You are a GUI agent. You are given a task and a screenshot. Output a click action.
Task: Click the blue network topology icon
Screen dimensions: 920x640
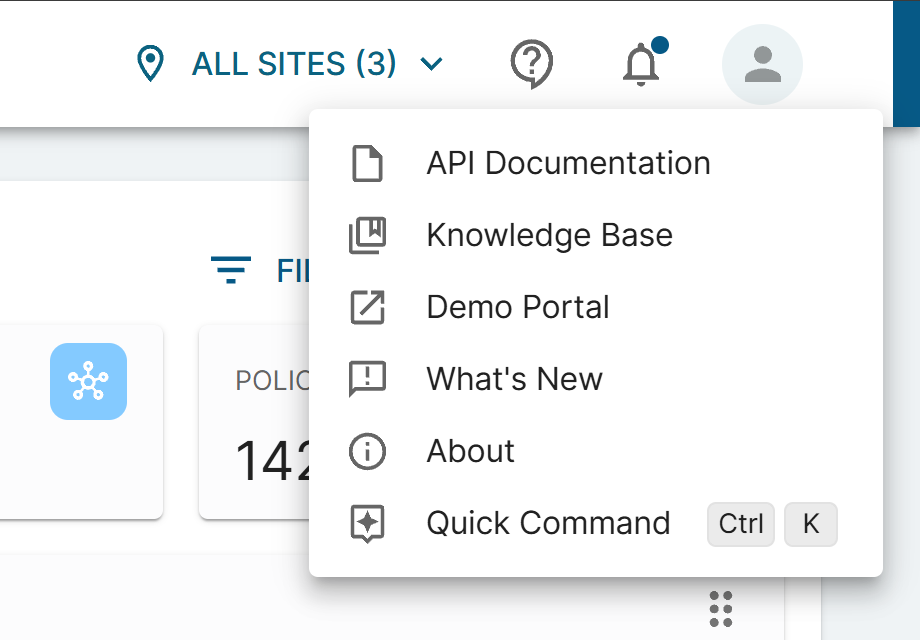(88, 381)
